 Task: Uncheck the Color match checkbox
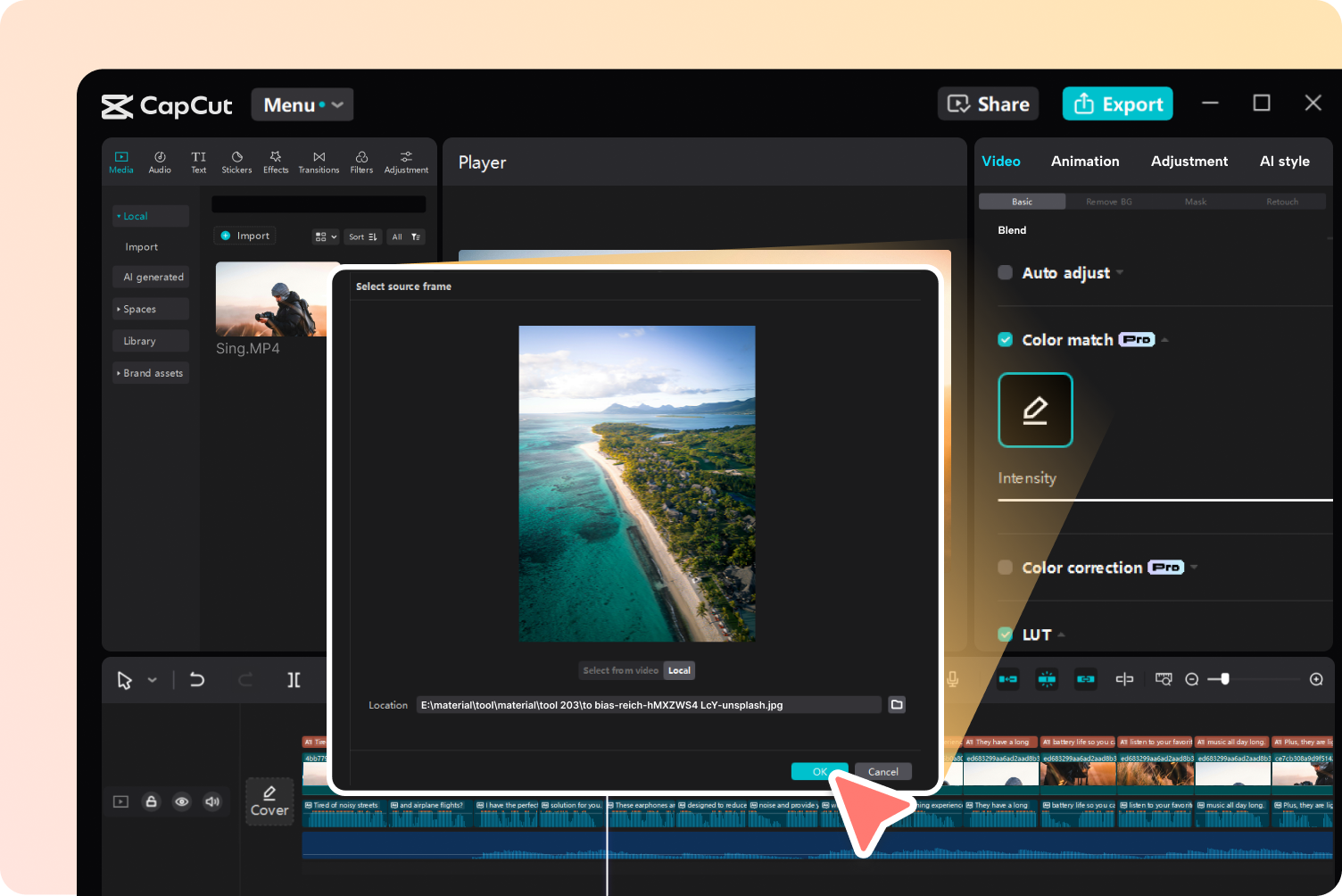click(x=1006, y=339)
